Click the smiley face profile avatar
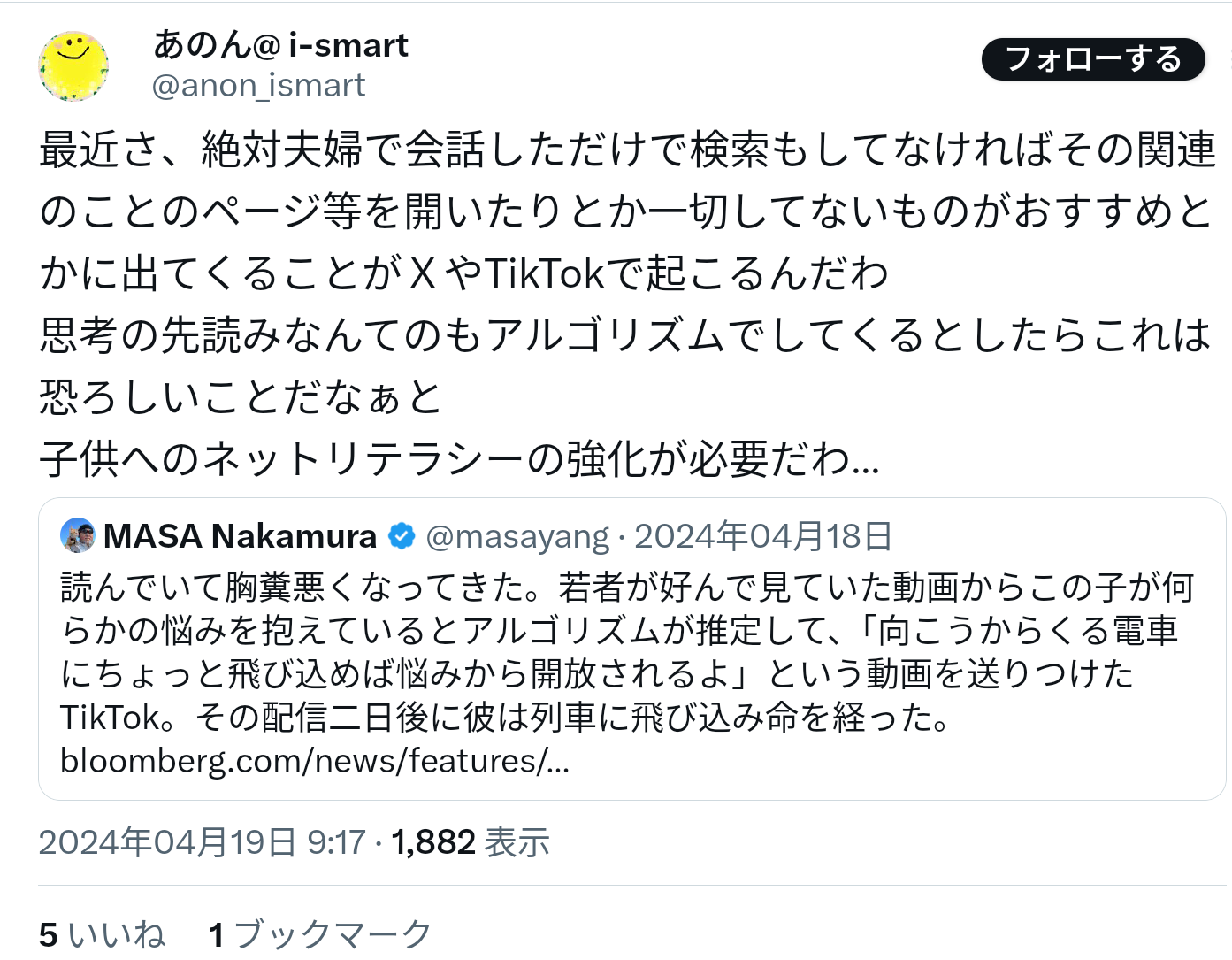The height and width of the screenshot is (960, 1232). 73,66
